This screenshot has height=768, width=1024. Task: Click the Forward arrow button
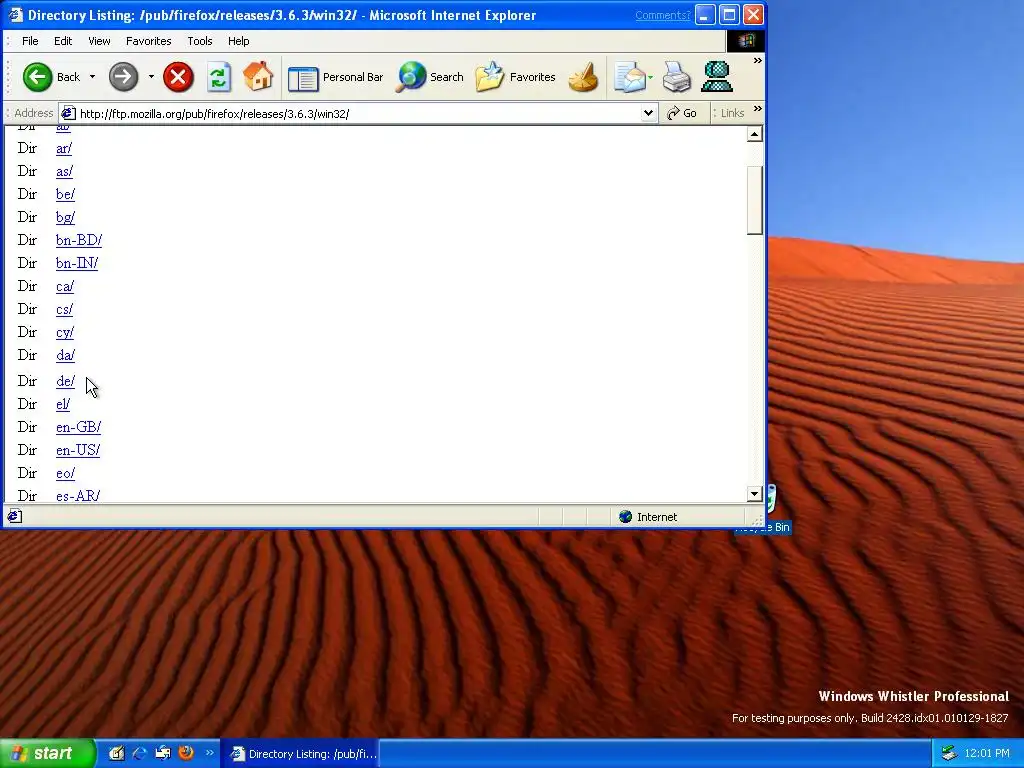coord(123,77)
